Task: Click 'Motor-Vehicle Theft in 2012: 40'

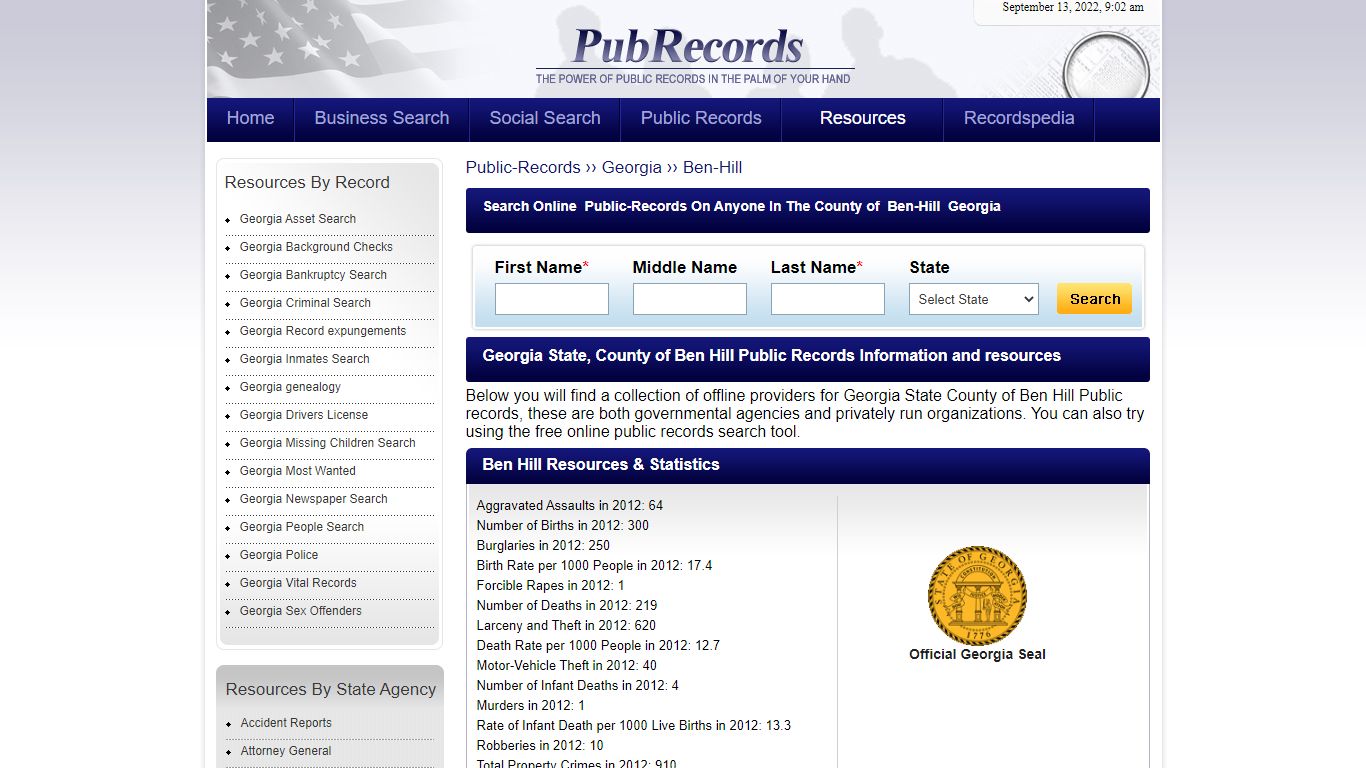Action: pos(567,666)
